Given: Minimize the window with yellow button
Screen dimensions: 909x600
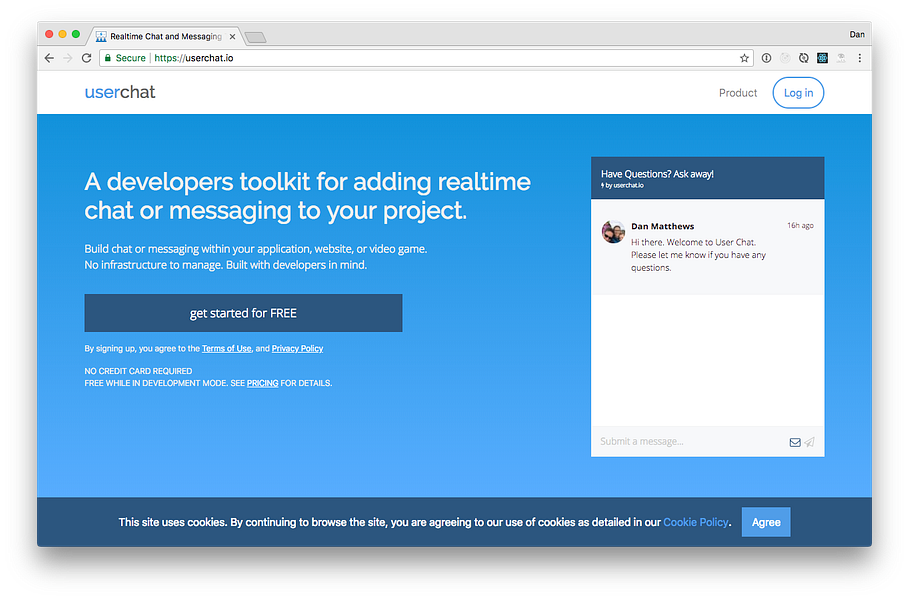Looking at the screenshot, I should [63, 35].
